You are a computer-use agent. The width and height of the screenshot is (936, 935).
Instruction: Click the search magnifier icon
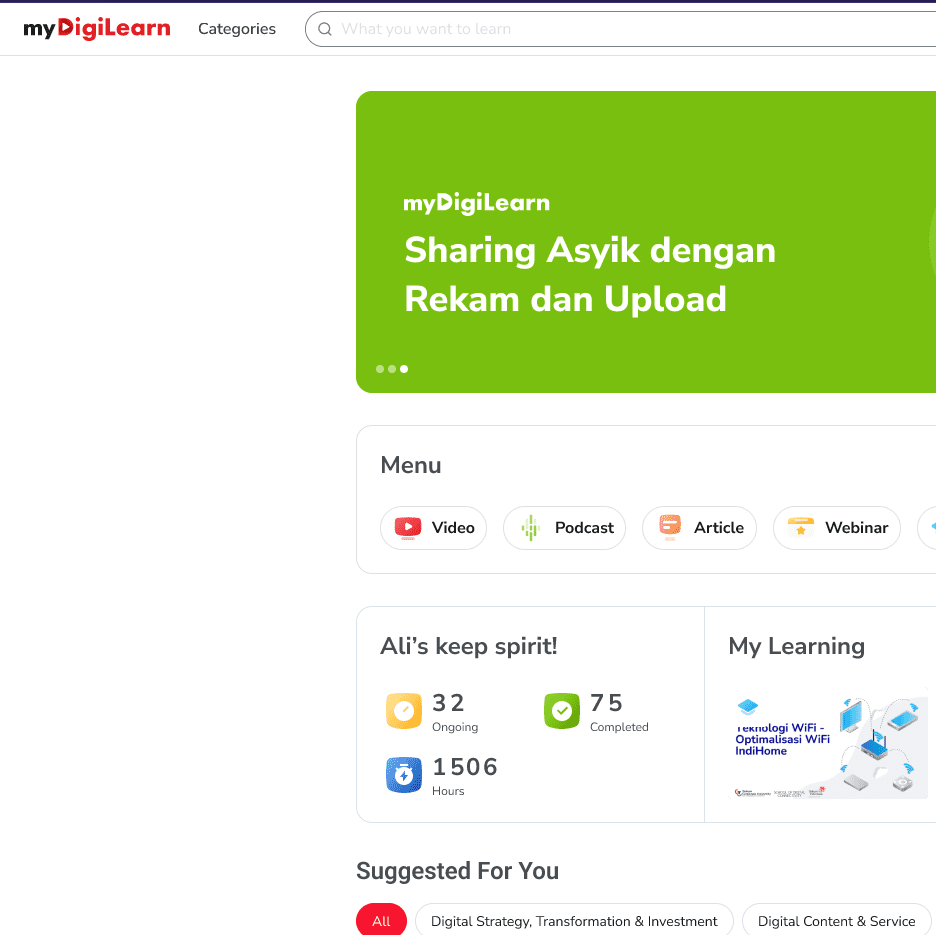pos(325,29)
